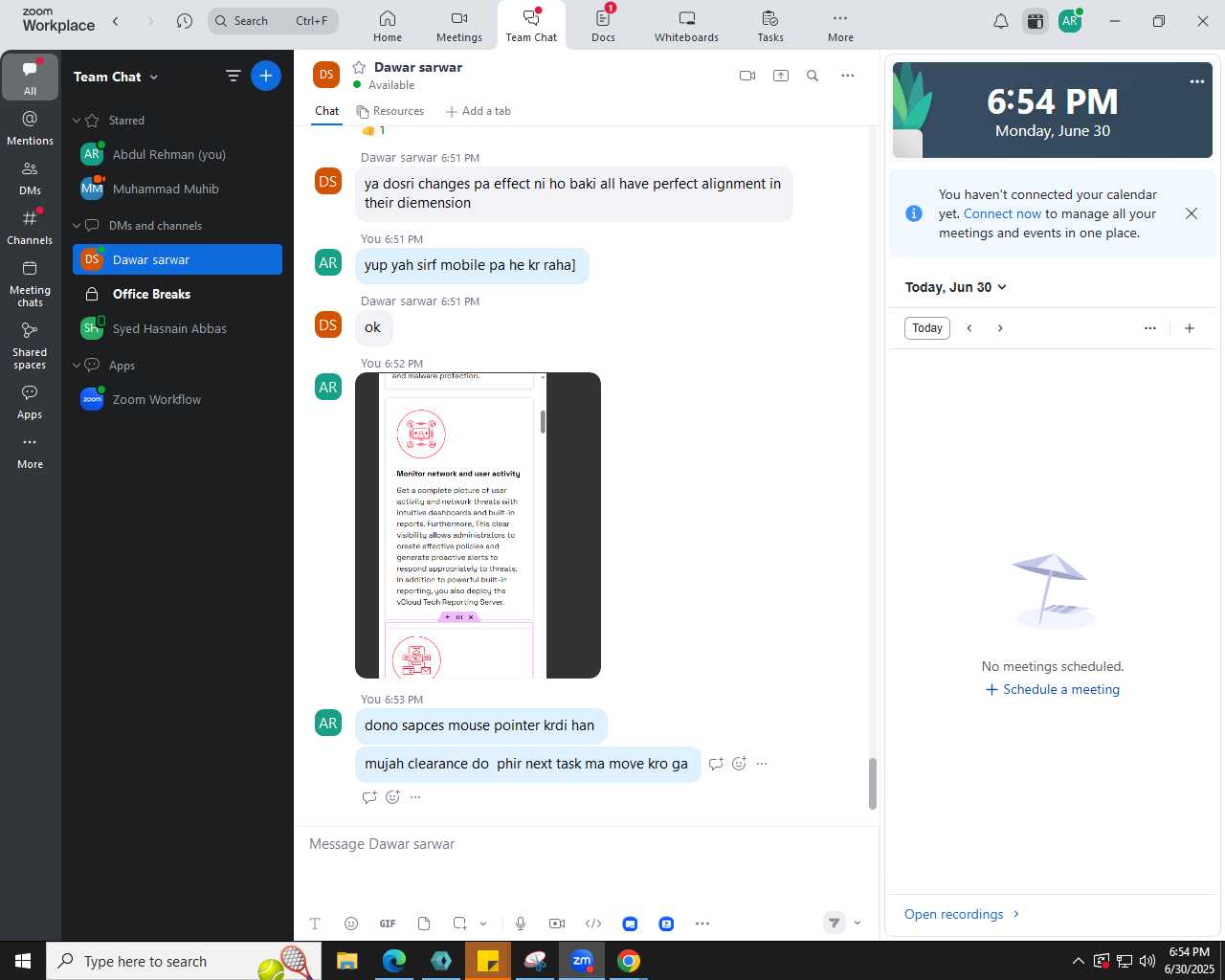Open calendar more options ellipsis
Image resolution: width=1225 pixels, height=980 pixels.
pos(1150,328)
